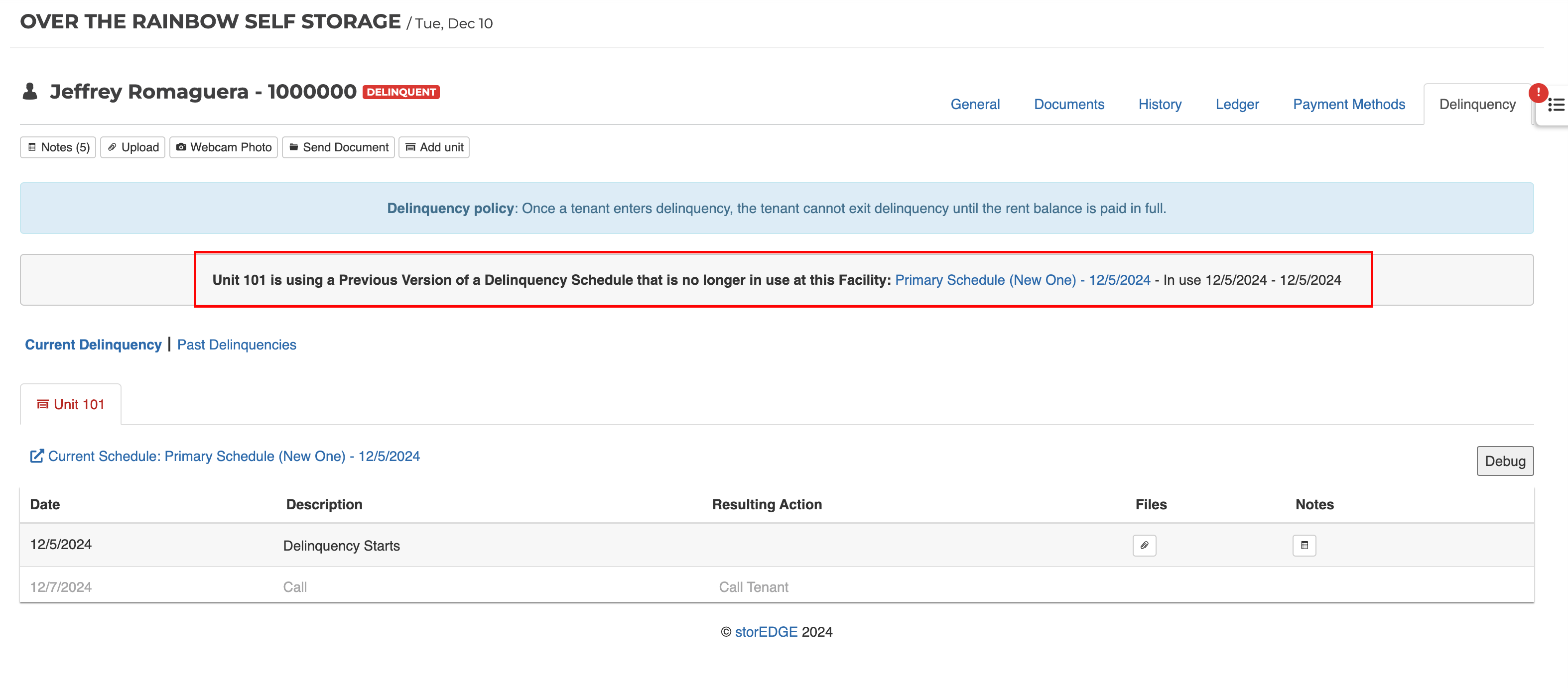Click the DELINQUENT status badge
Image resolution: width=1568 pixels, height=688 pixels.
pyautogui.click(x=401, y=92)
